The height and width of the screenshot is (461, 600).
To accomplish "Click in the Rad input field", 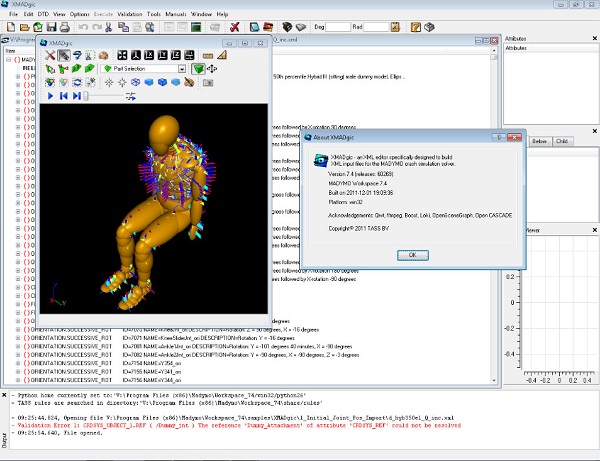I will coord(376,27).
